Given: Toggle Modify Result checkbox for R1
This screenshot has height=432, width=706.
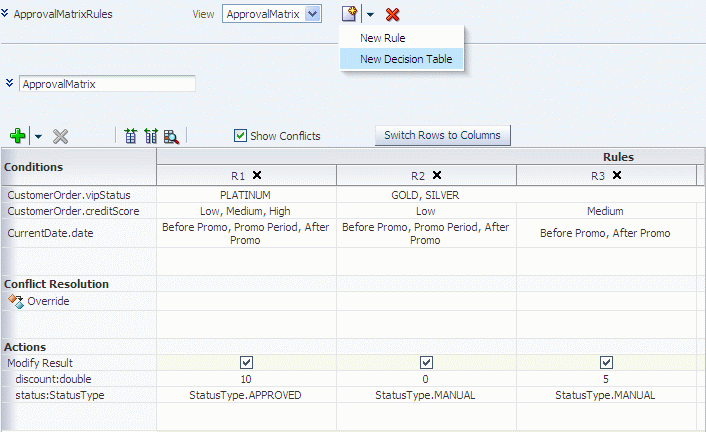Looking at the screenshot, I should (x=246, y=362).
